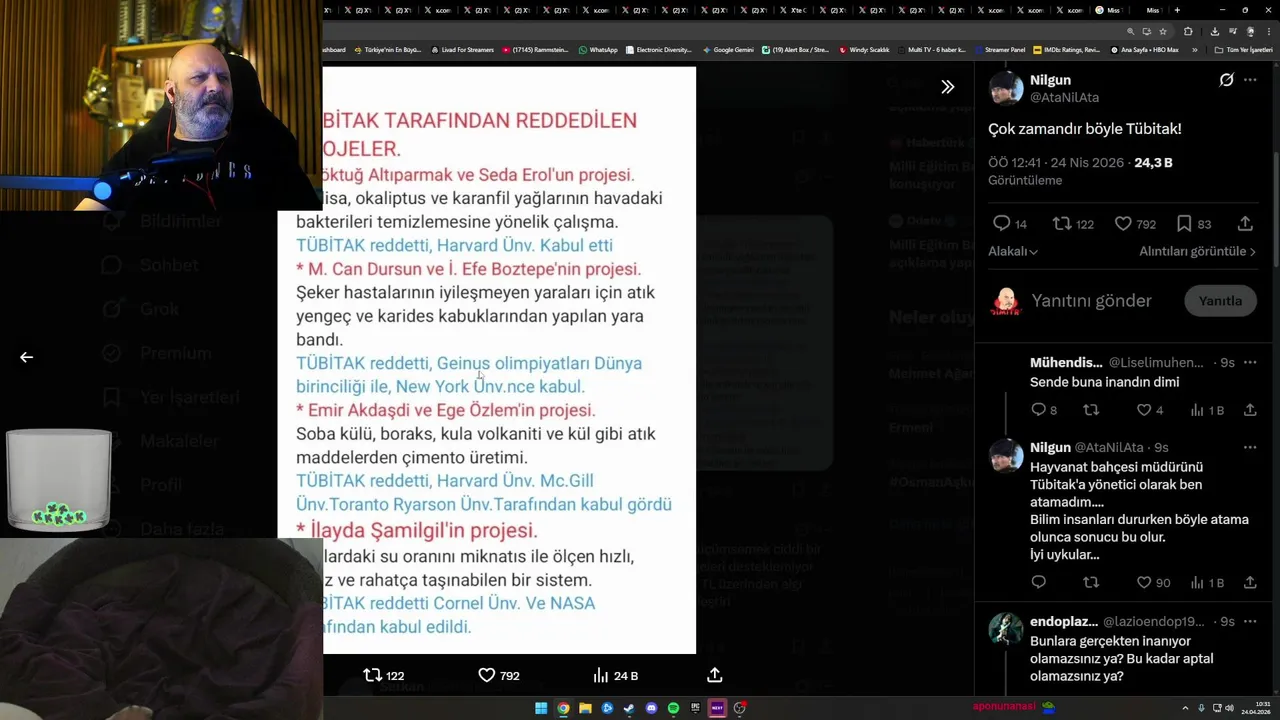Open Discord from the taskbar
Screen dimensions: 1280x720
click(x=651, y=708)
